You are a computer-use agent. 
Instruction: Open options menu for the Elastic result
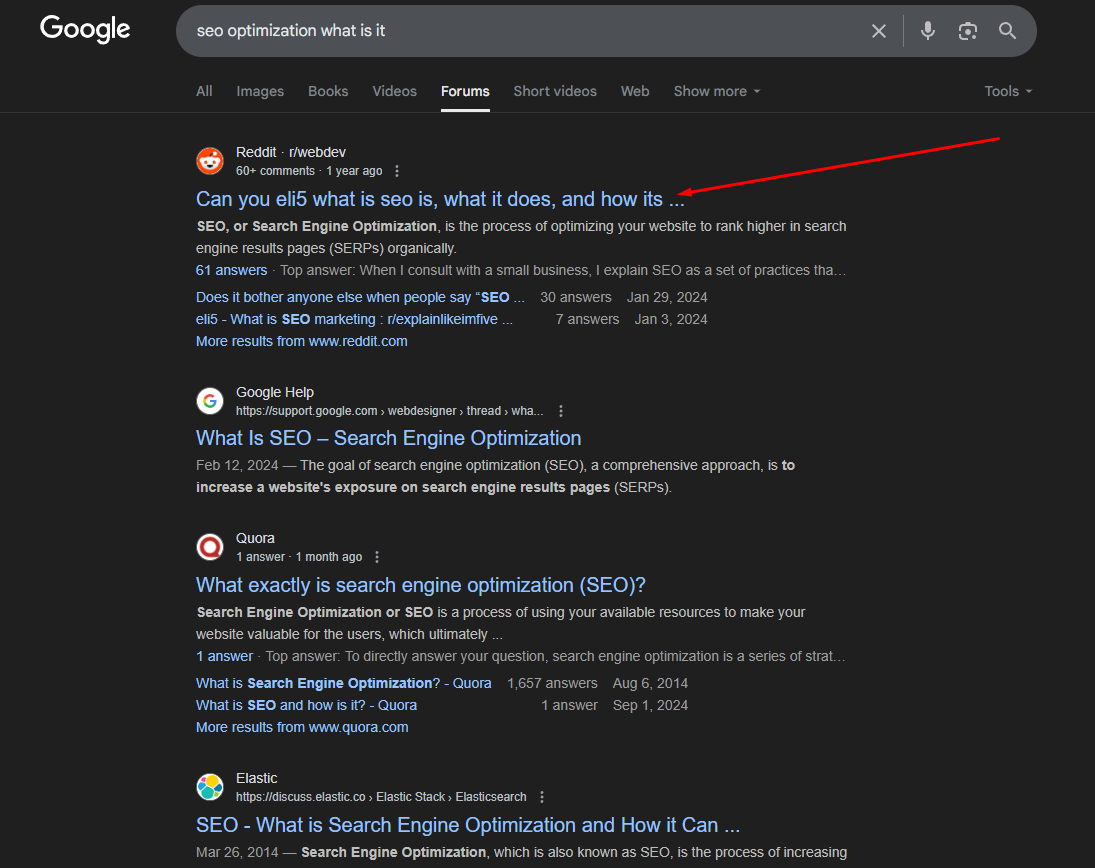pyautogui.click(x=541, y=797)
